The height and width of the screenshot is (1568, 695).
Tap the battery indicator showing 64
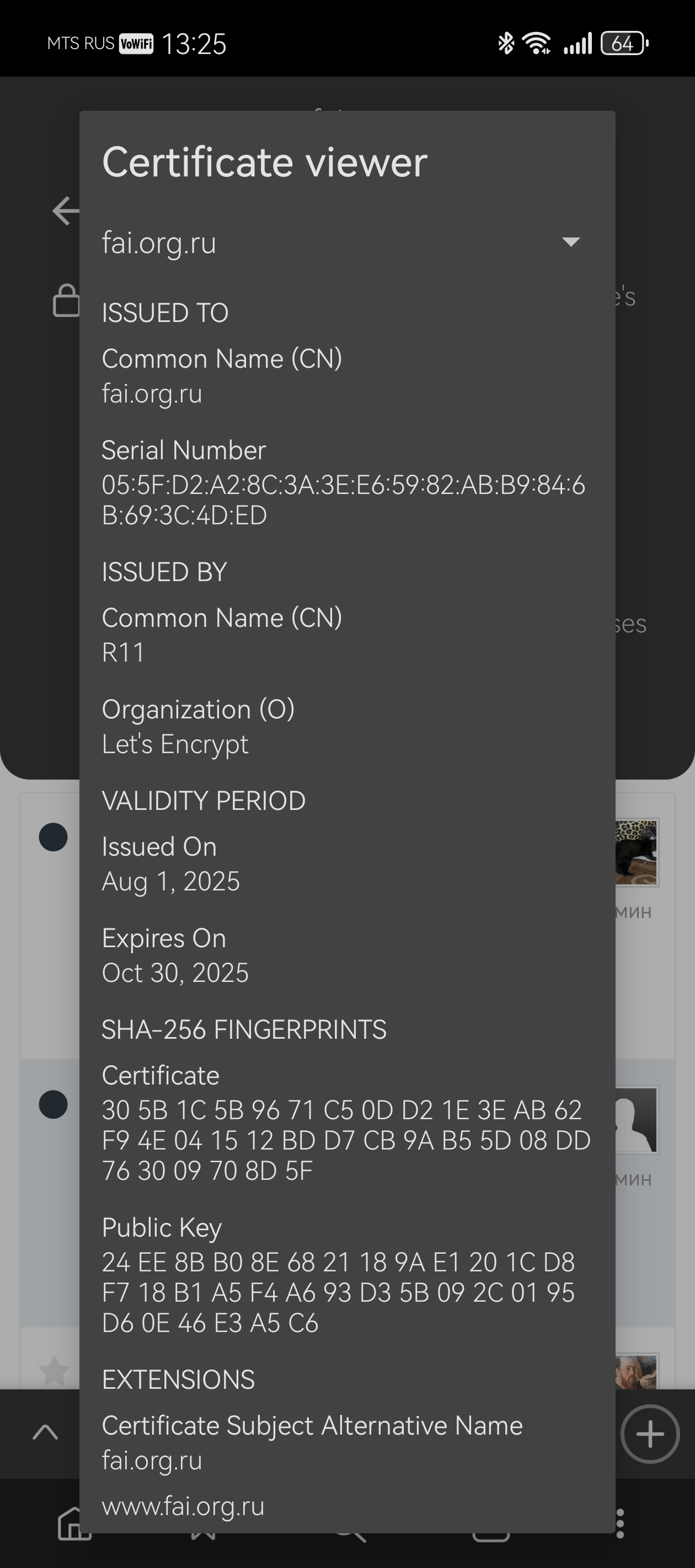[x=624, y=43]
